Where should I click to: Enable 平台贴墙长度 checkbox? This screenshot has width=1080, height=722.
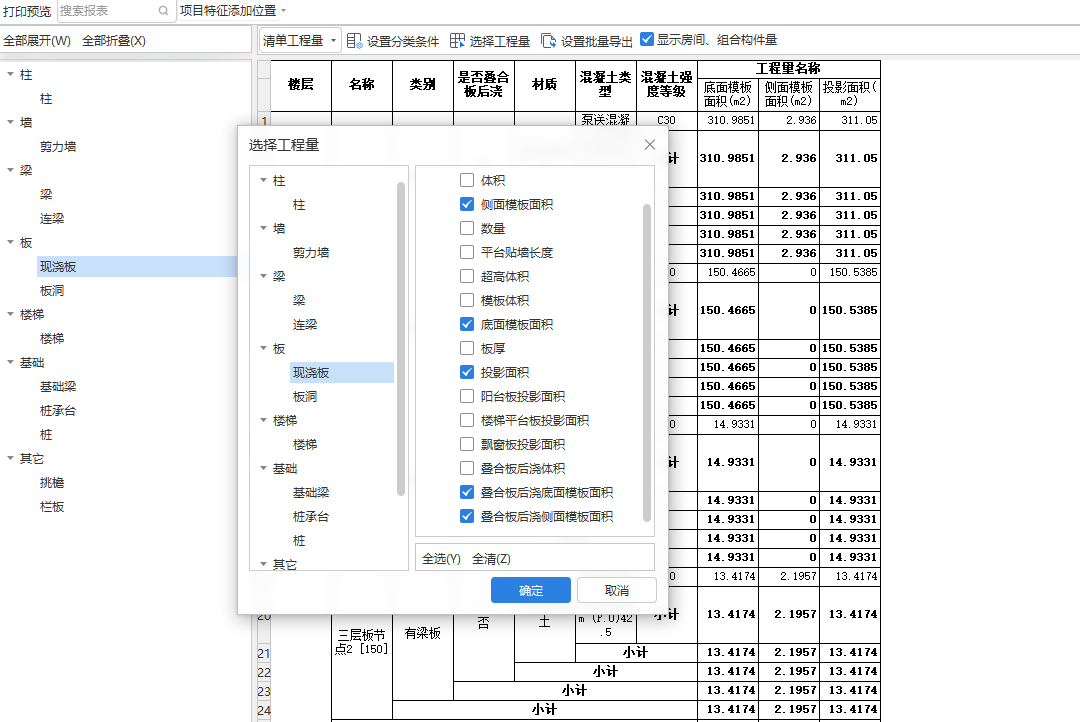point(467,252)
